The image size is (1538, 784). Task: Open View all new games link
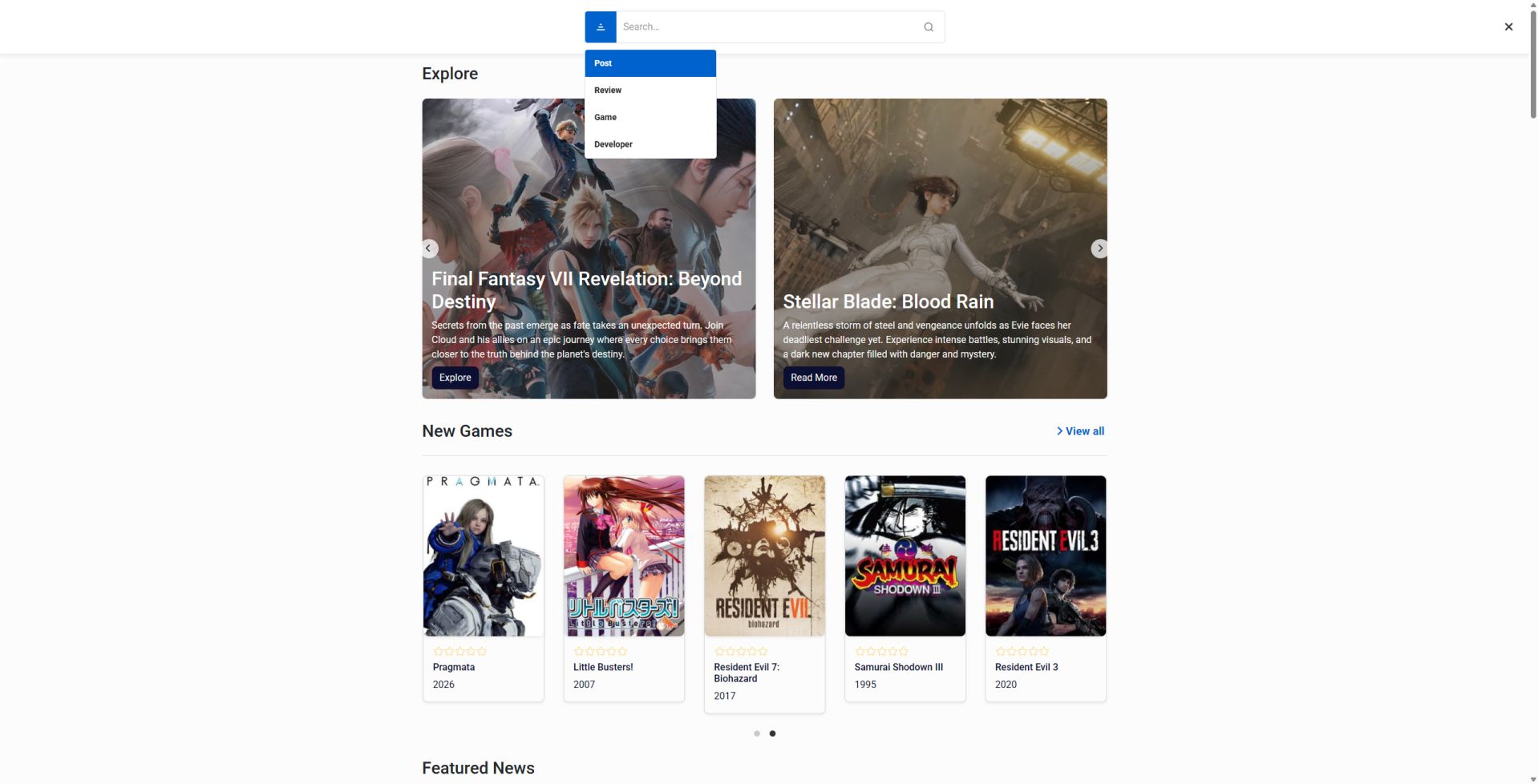[1080, 431]
